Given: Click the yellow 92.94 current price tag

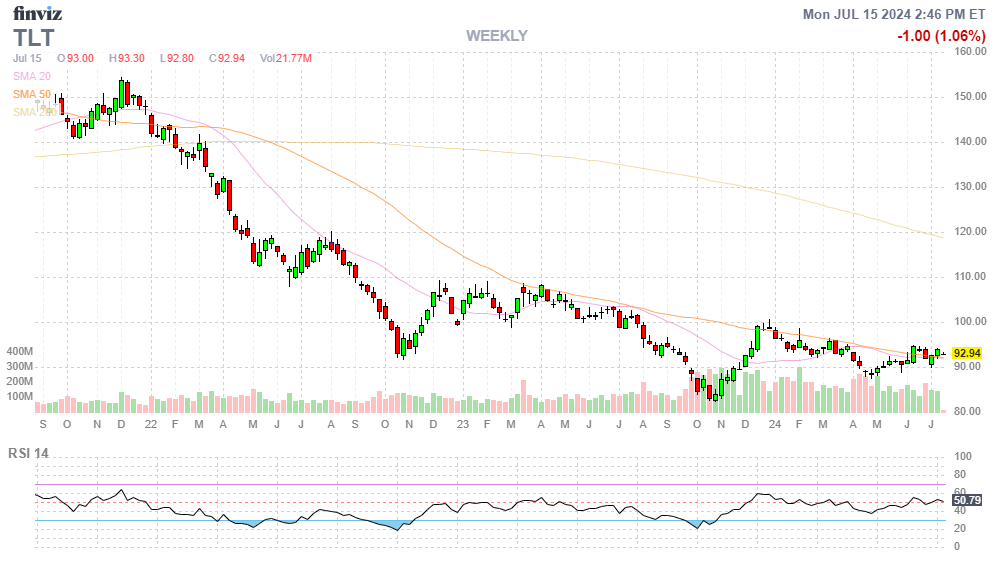Looking at the screenshot, I should [x=966, y=354].
